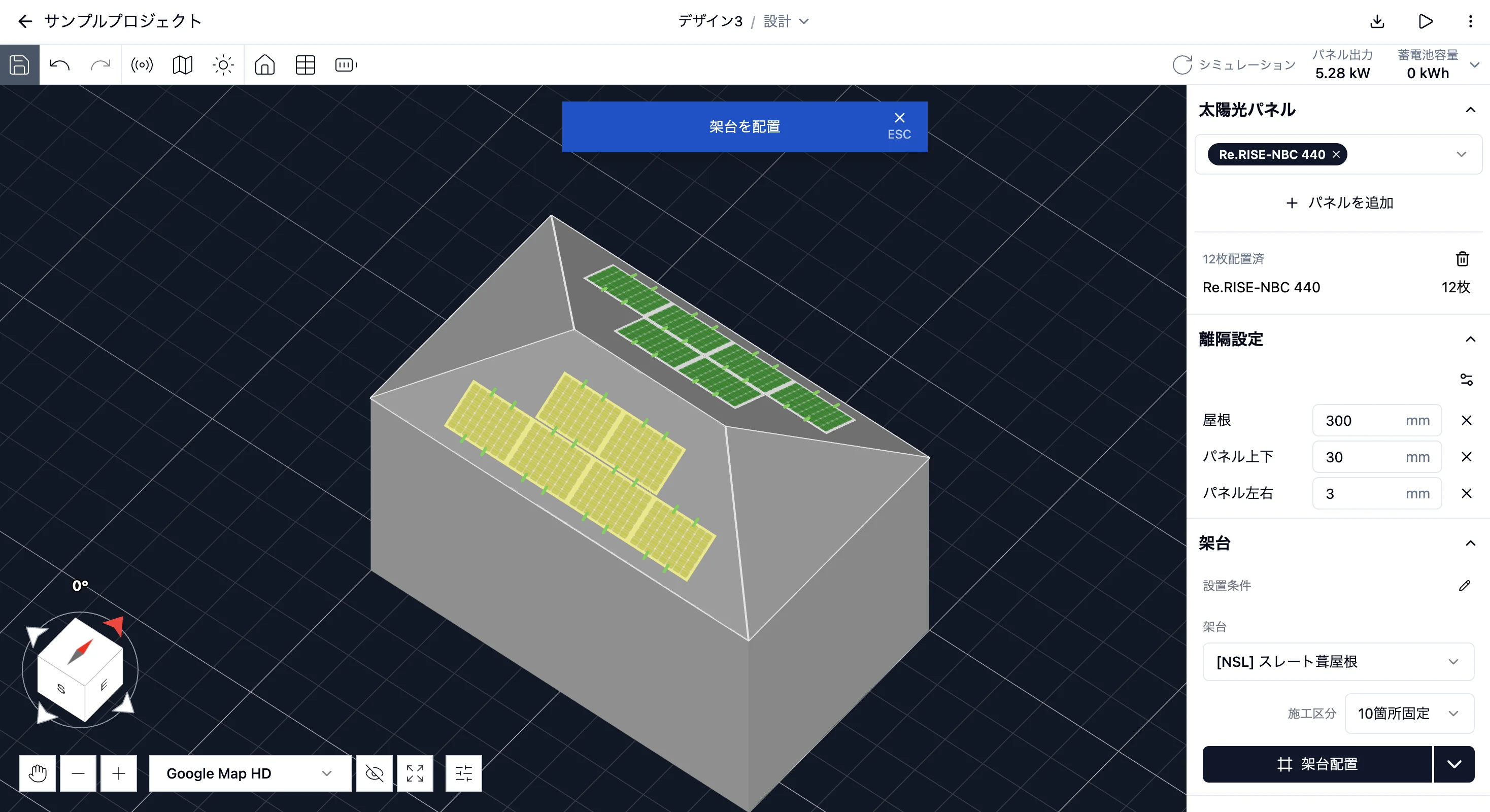Fit view with the expand arrows icon

click(415, 773)
